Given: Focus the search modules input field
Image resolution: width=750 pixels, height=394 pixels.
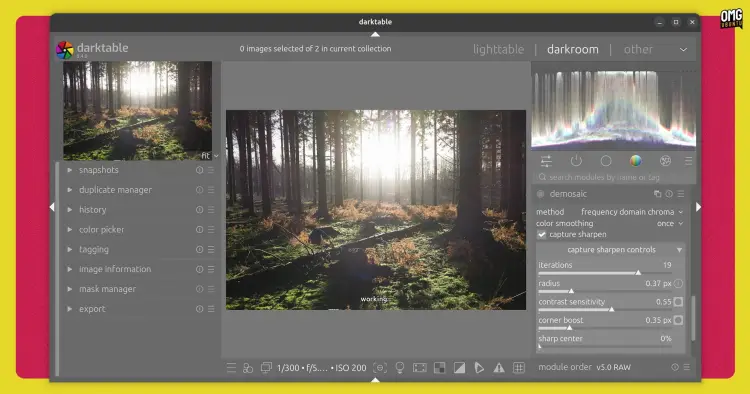Looking at the screenshot, I should [x=614, y=177].
